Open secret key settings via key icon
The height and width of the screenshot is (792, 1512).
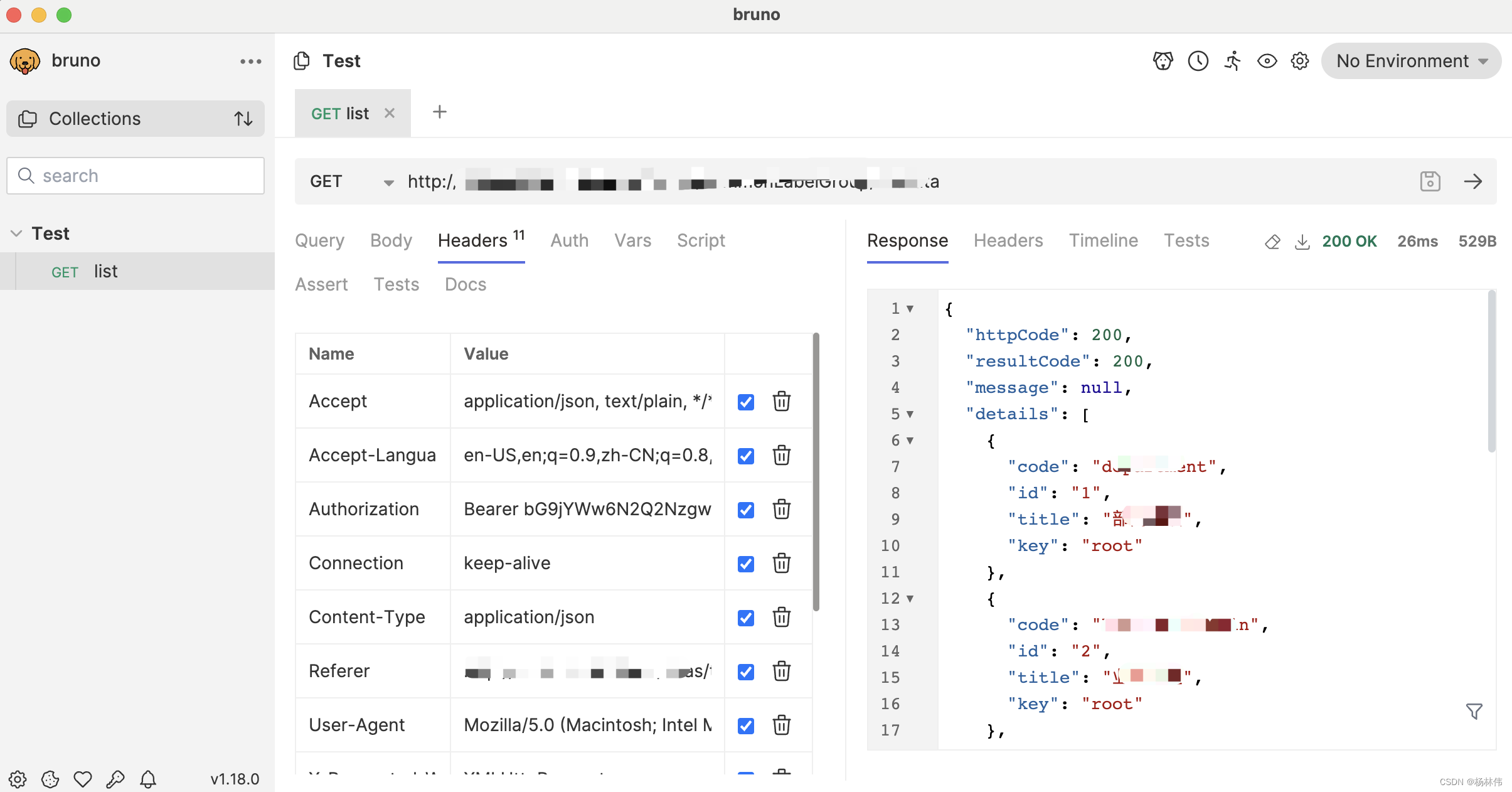[116, 779]
